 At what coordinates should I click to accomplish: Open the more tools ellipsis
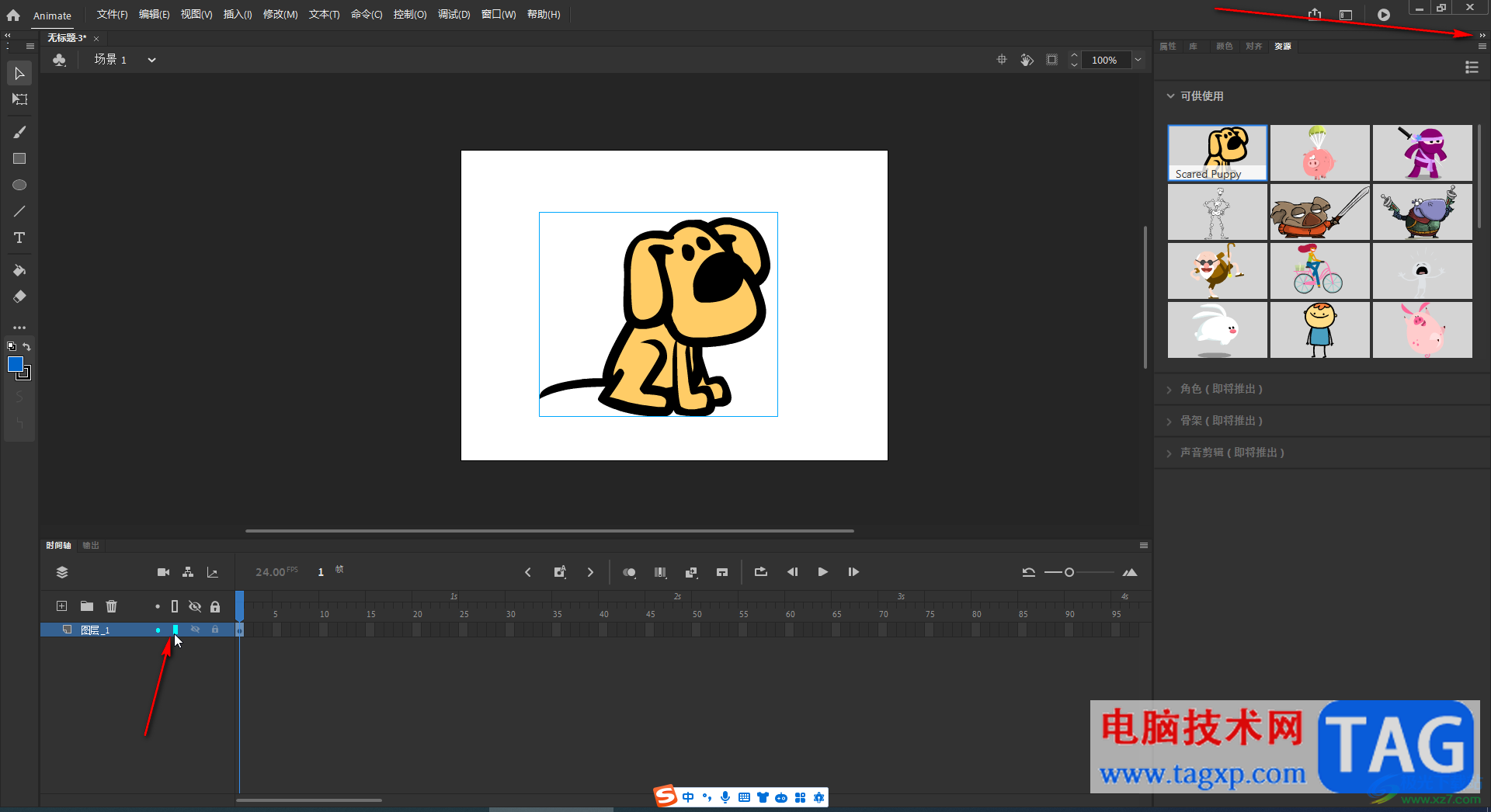19,328
